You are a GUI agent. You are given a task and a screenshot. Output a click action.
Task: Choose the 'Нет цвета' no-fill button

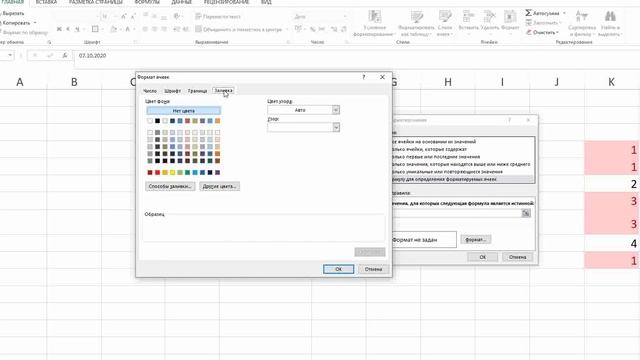pyautogui.click(x=183, y=111)
